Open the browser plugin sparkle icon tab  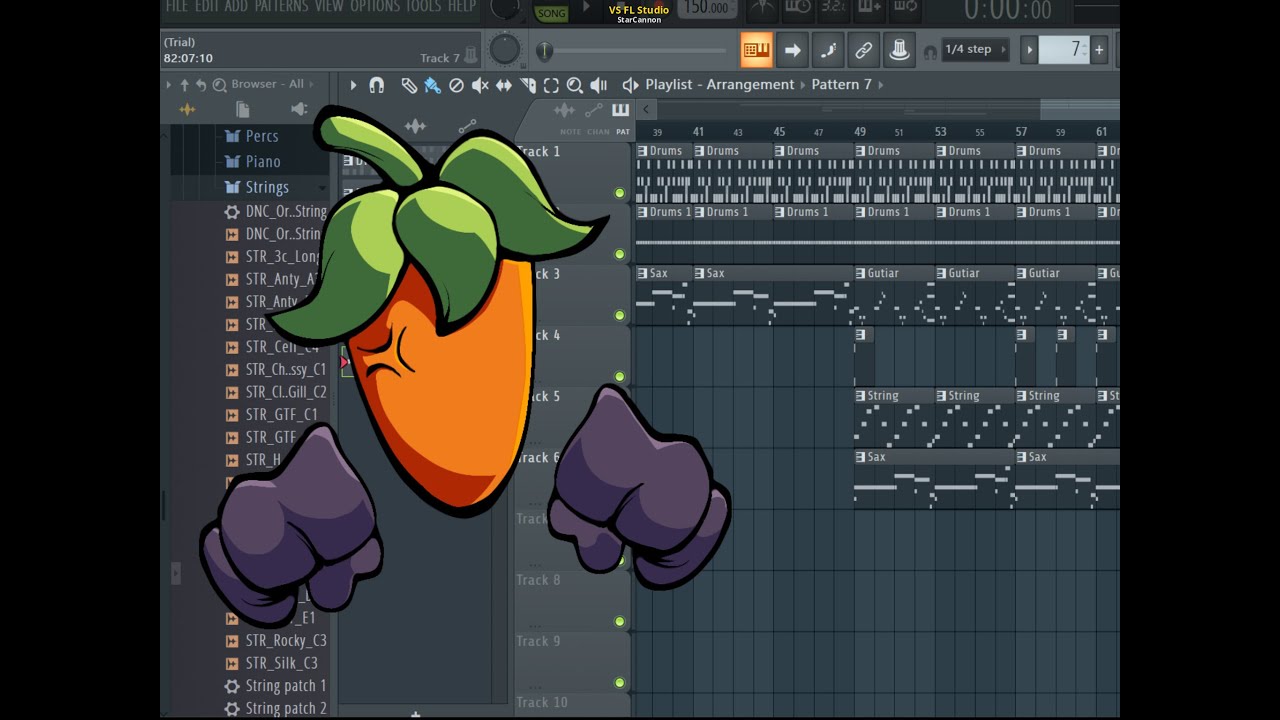(x=187, y=109)
